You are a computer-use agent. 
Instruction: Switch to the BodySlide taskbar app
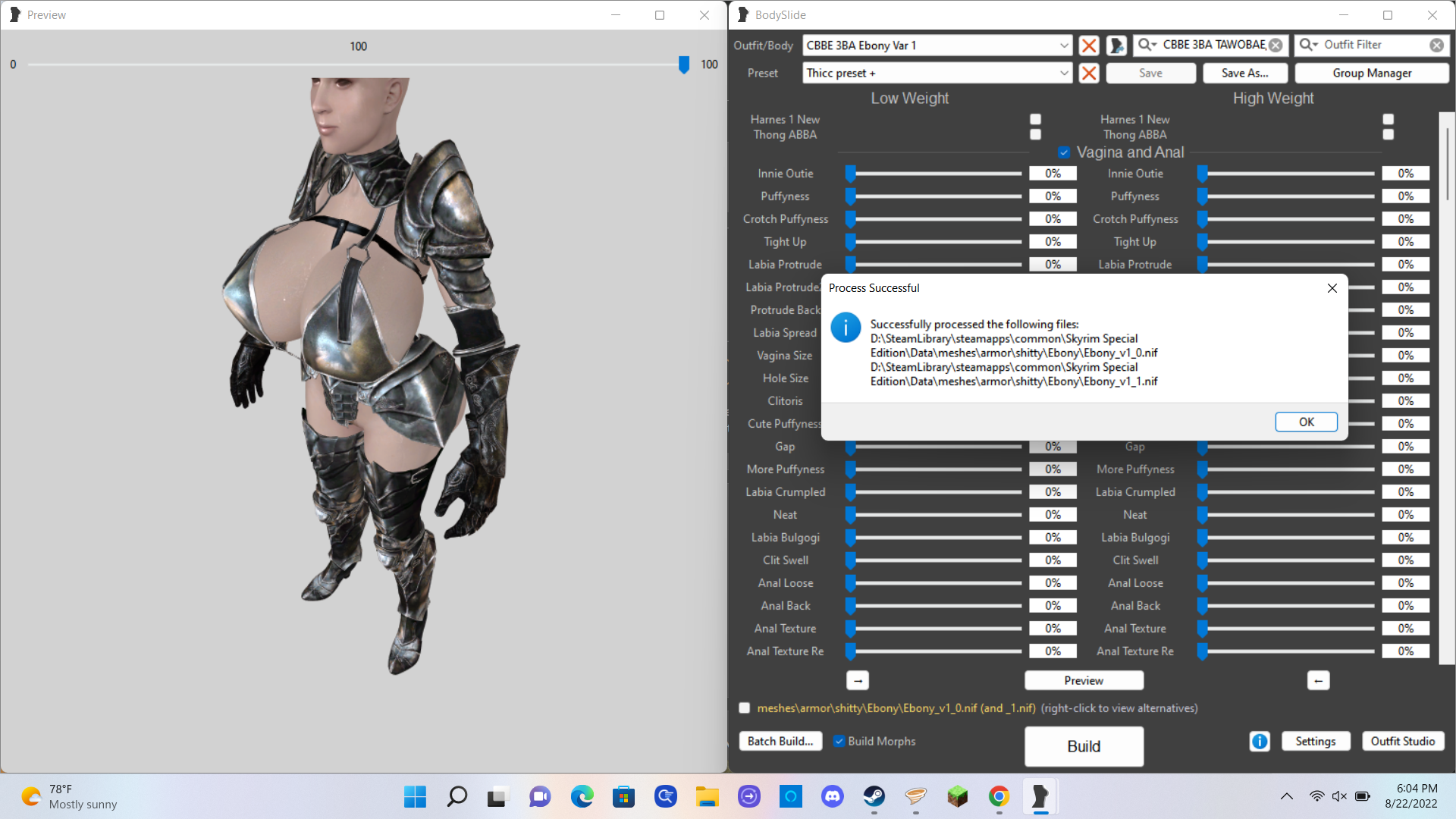[x=1040, y=797]
